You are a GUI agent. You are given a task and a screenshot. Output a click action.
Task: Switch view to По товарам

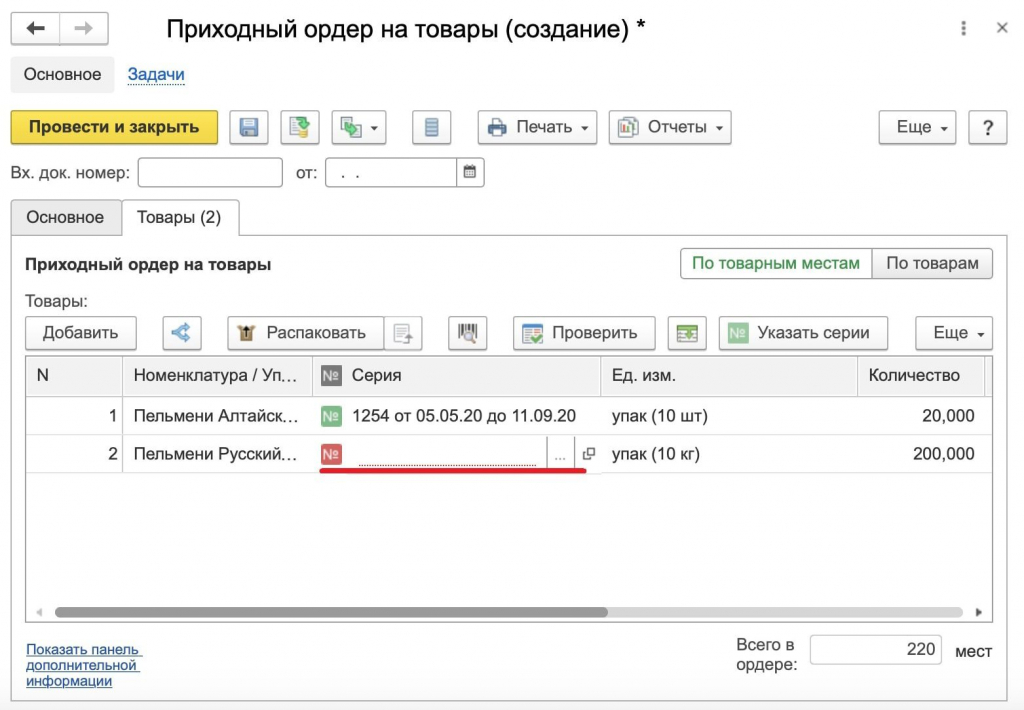932,263
